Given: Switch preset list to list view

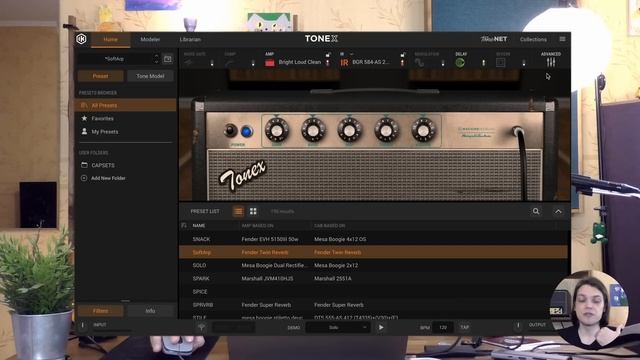Looking at the screenshot, I should click(238, 211).
